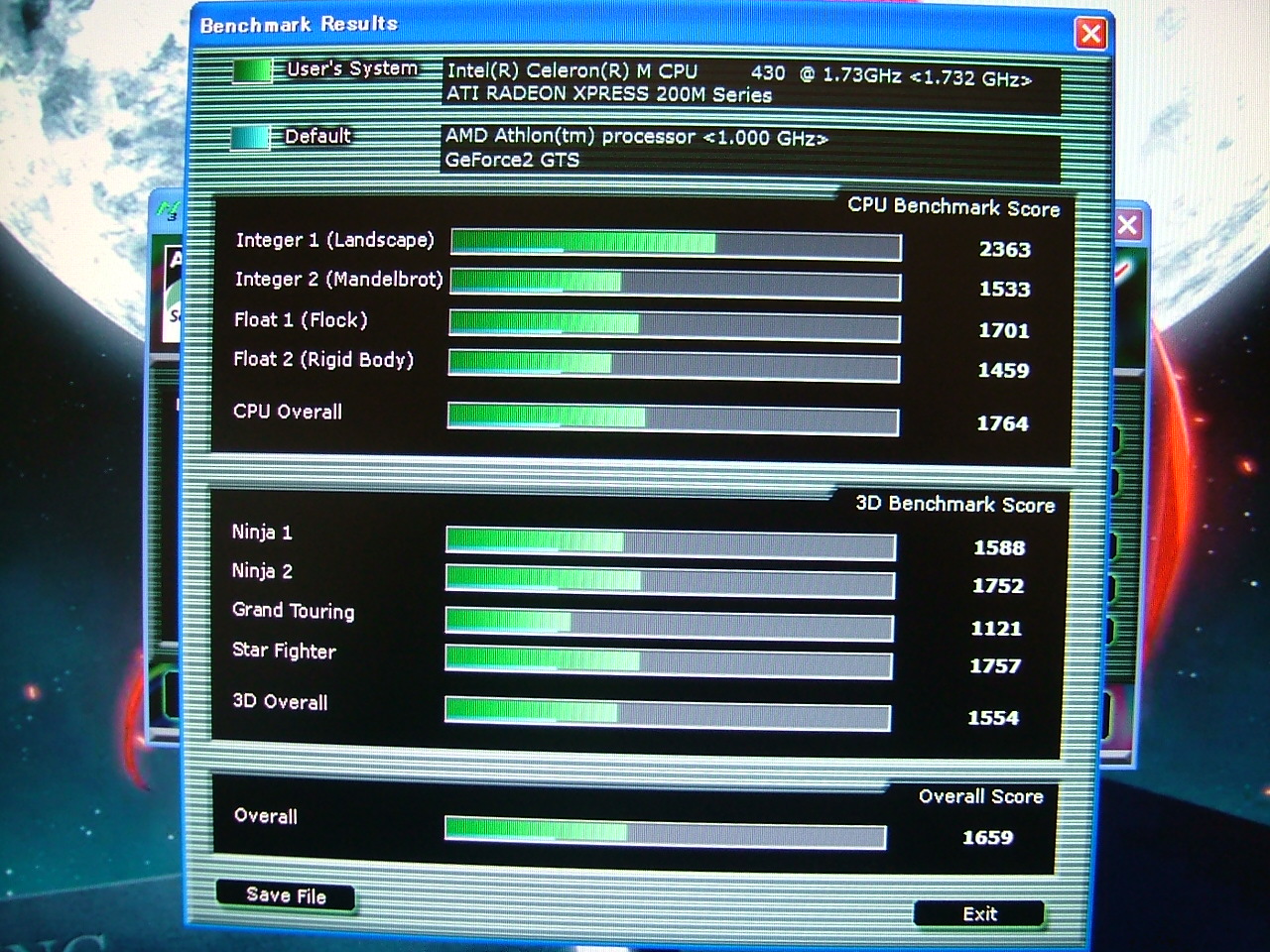Click the Ninja 1 score bar

[x=671, y=543]
